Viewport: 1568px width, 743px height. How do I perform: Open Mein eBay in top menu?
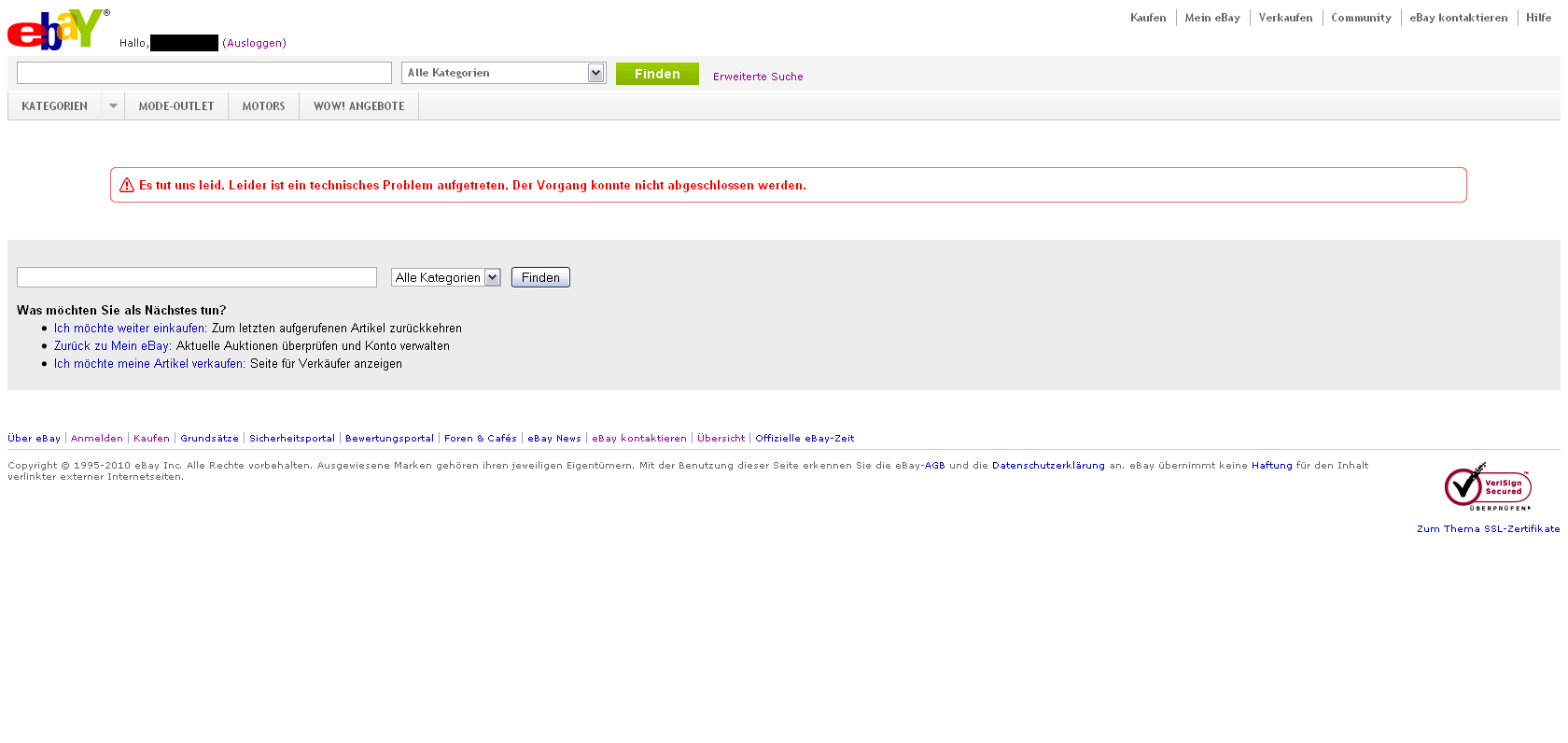1212,18
